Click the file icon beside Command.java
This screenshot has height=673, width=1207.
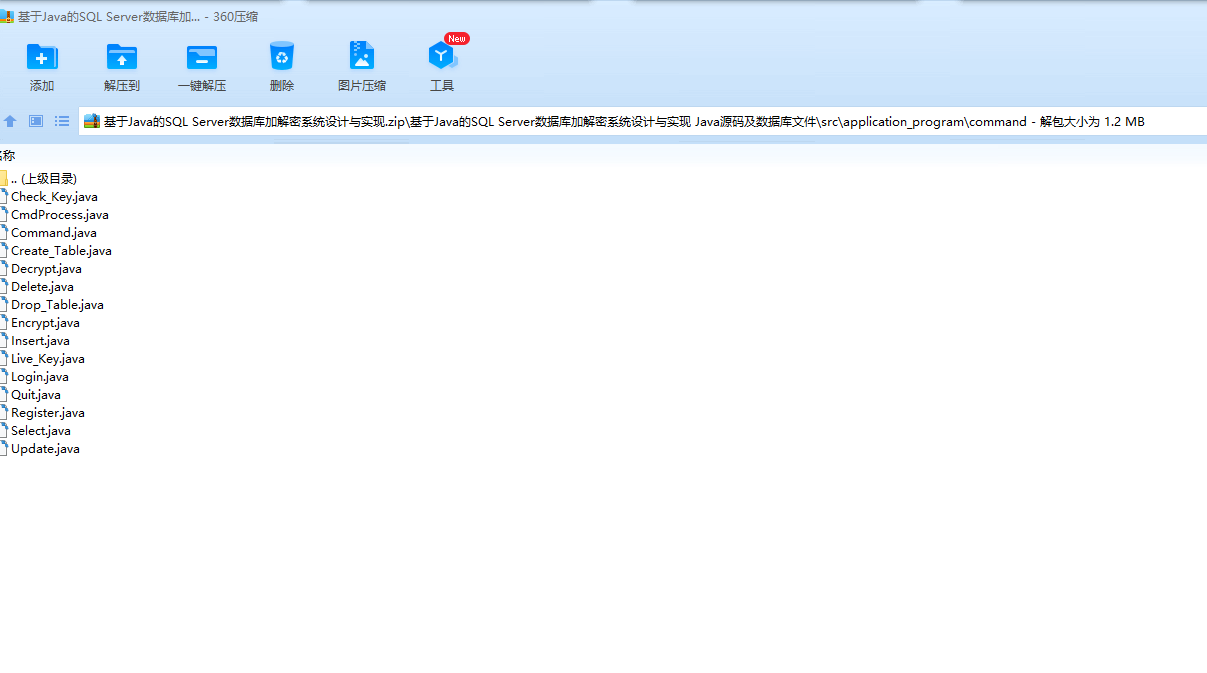point(3,233)
